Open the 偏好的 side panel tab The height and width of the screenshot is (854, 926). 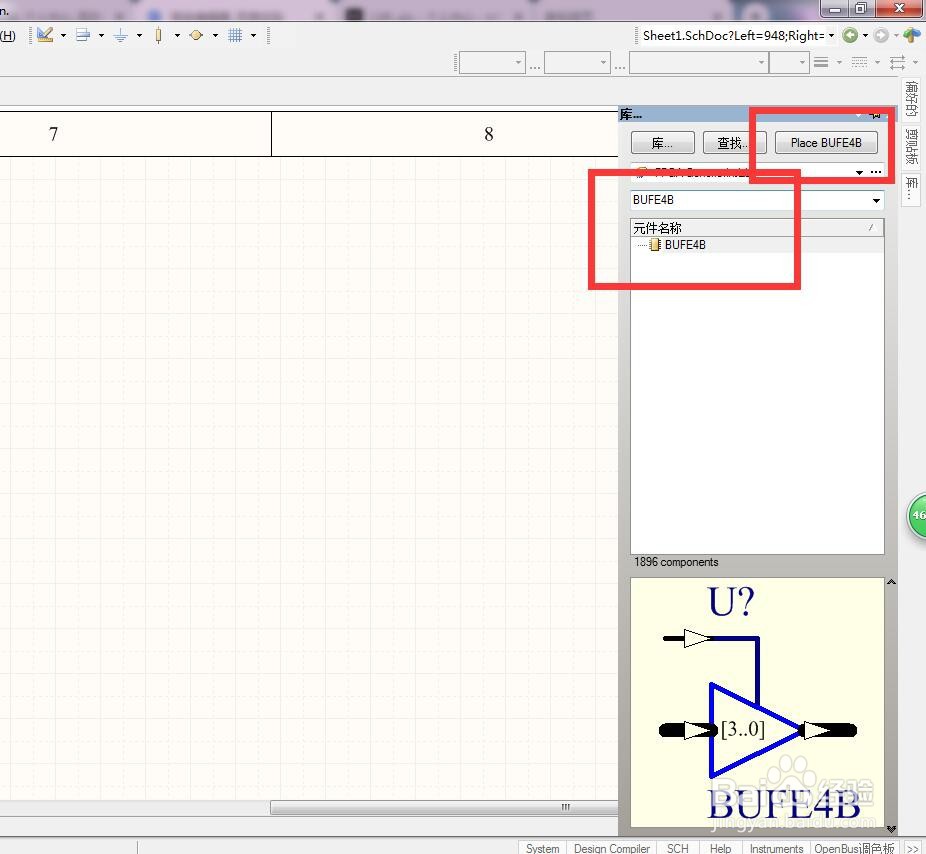[x=911, y=99]
